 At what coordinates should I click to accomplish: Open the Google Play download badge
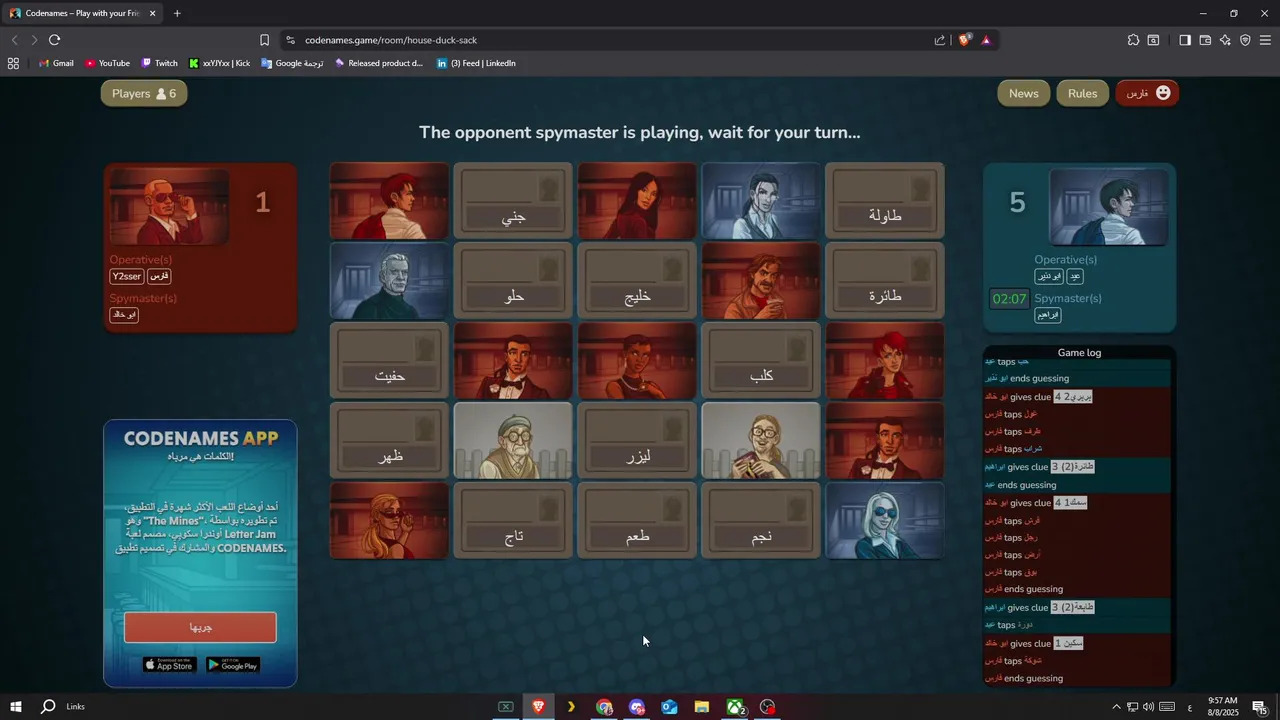tap(233, 665)
